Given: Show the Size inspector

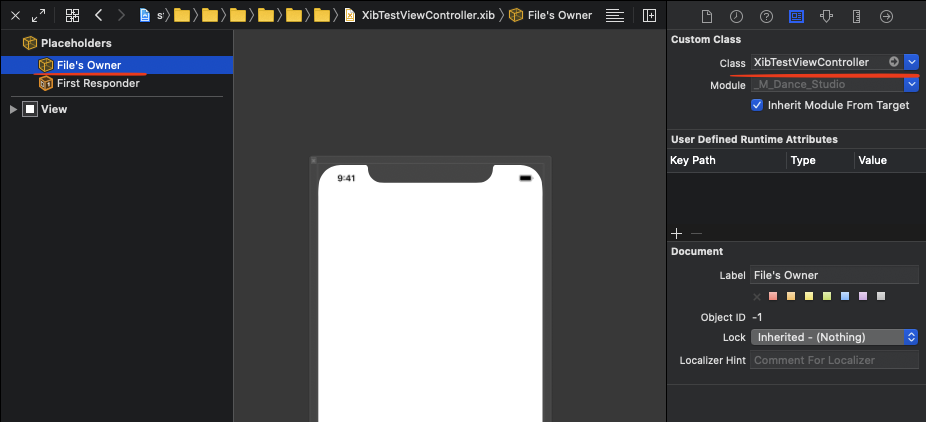Looking at the screenshot, I should (857, 17).
